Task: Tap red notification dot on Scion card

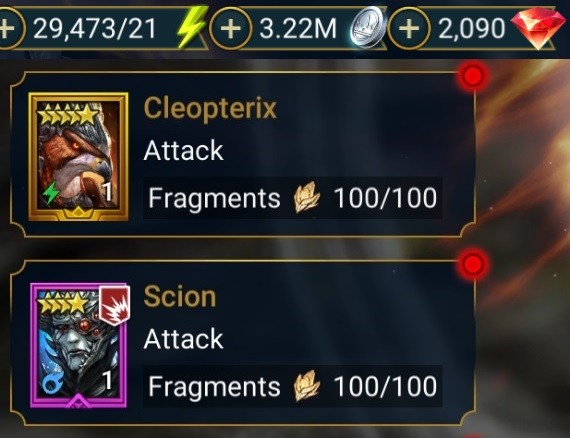Action: click(x=473, y=263)
